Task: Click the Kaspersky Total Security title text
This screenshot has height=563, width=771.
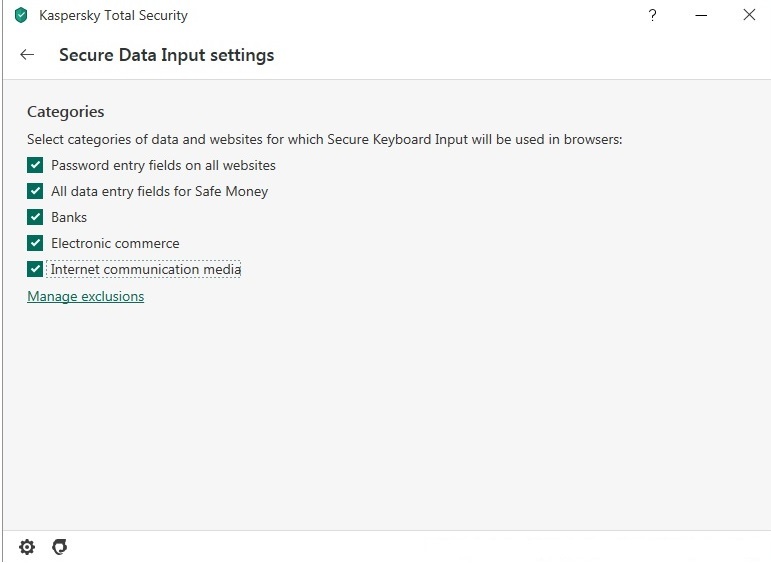Action: tap(114, 15)
